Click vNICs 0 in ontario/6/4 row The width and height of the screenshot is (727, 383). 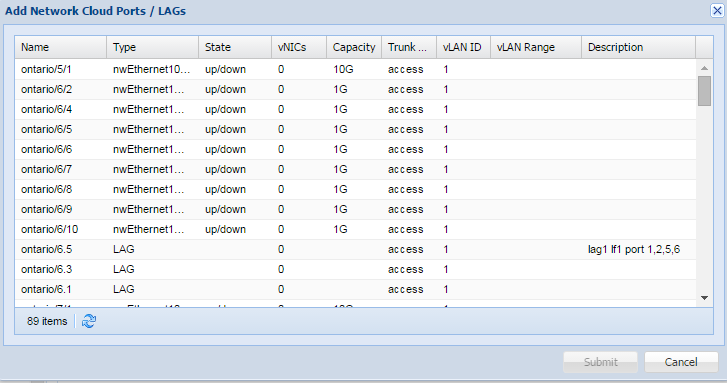click(x=281, y=109)
